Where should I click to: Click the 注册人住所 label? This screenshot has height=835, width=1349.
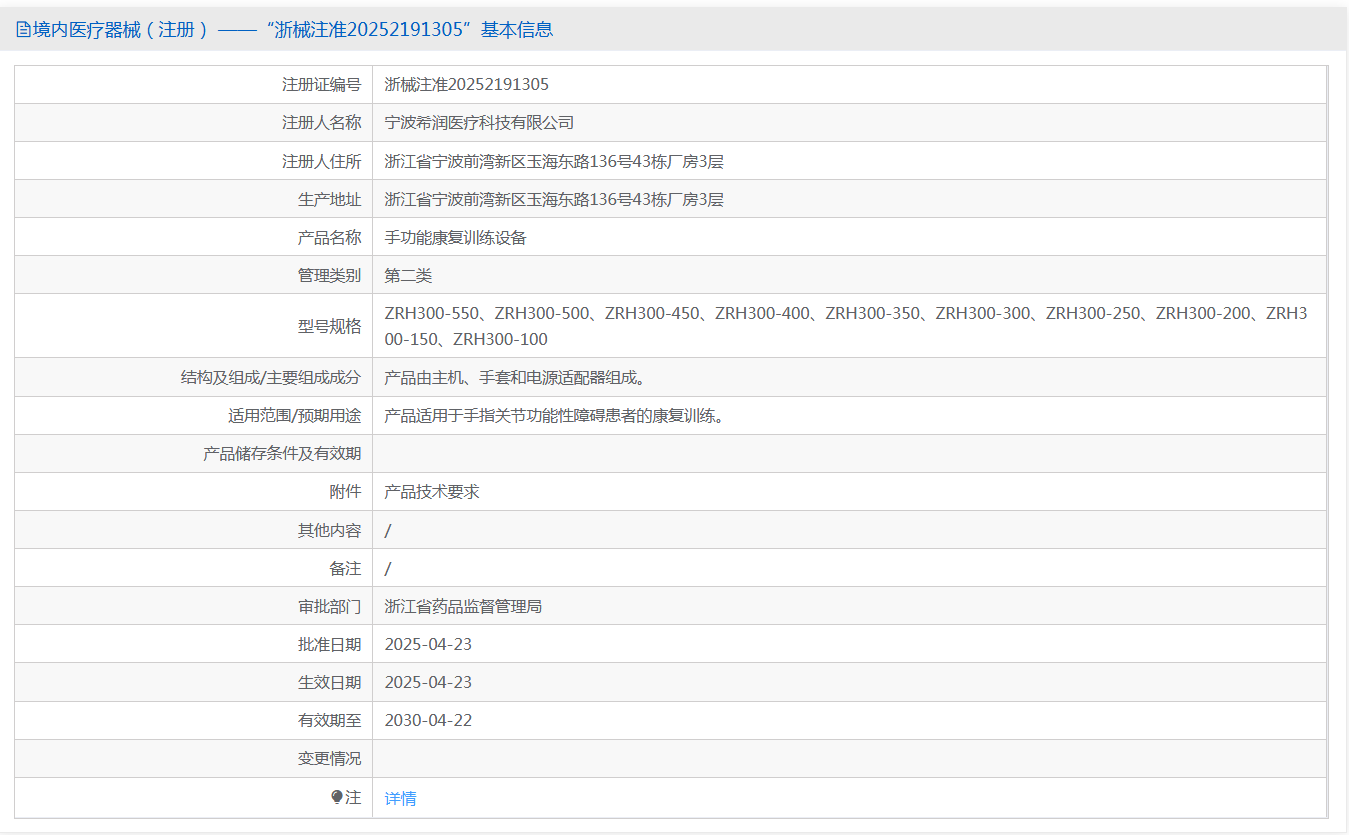pos(321,161)
